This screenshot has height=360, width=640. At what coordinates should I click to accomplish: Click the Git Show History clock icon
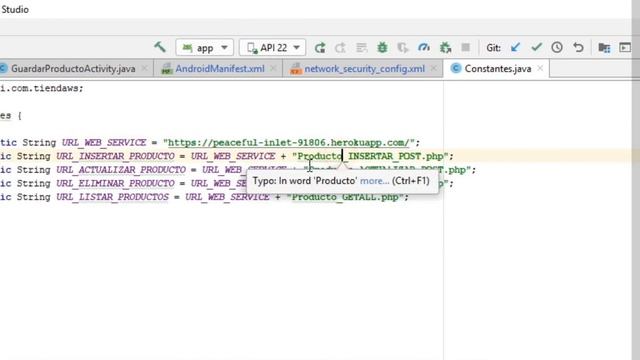(557, 48)
